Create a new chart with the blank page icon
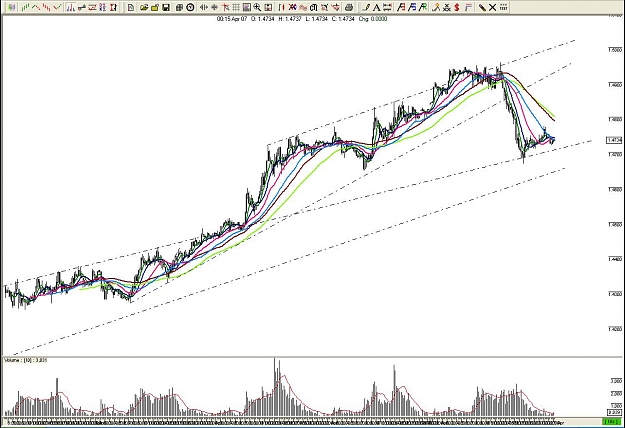The height and width of the screenshot is (428, 625). [130, 7]
